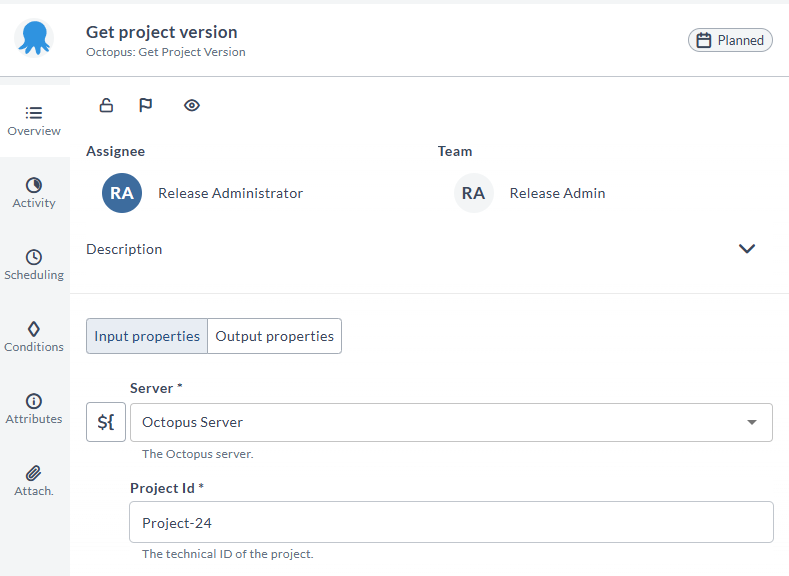Open the Attributes sidebar tab
This screenshot has height=576, width=789.
34,409
